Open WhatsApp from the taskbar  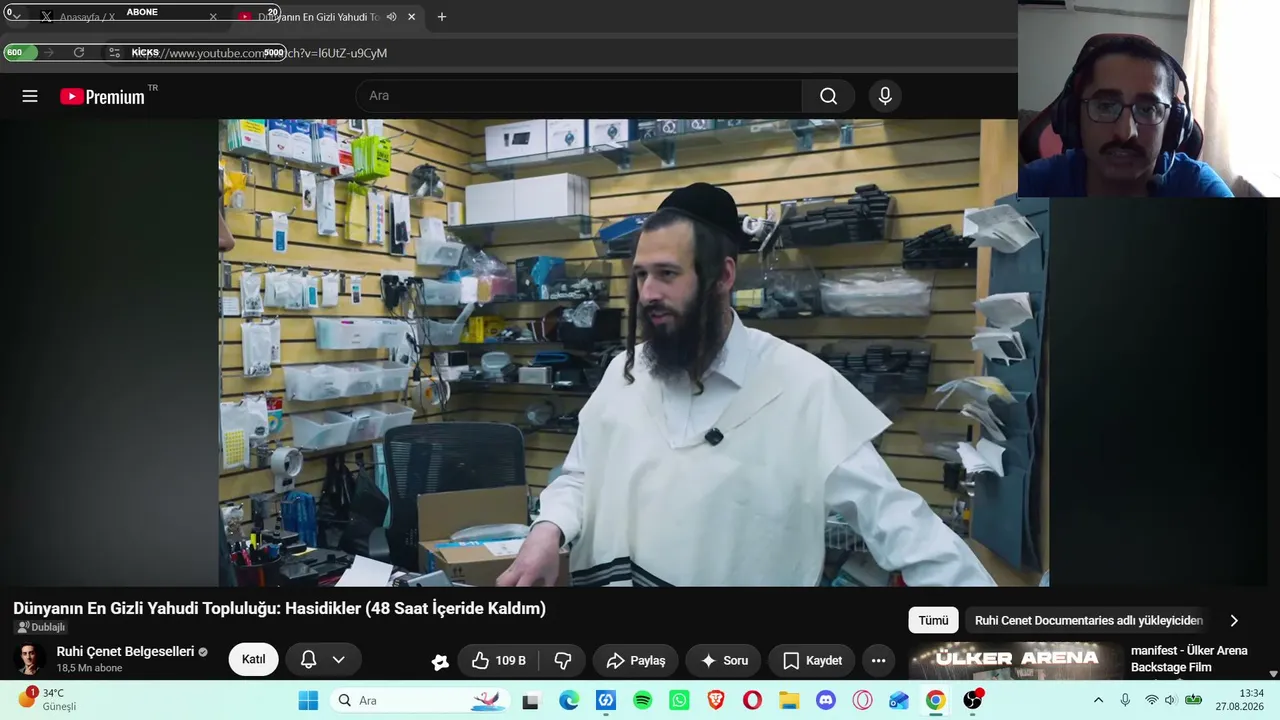pos(680,701)
